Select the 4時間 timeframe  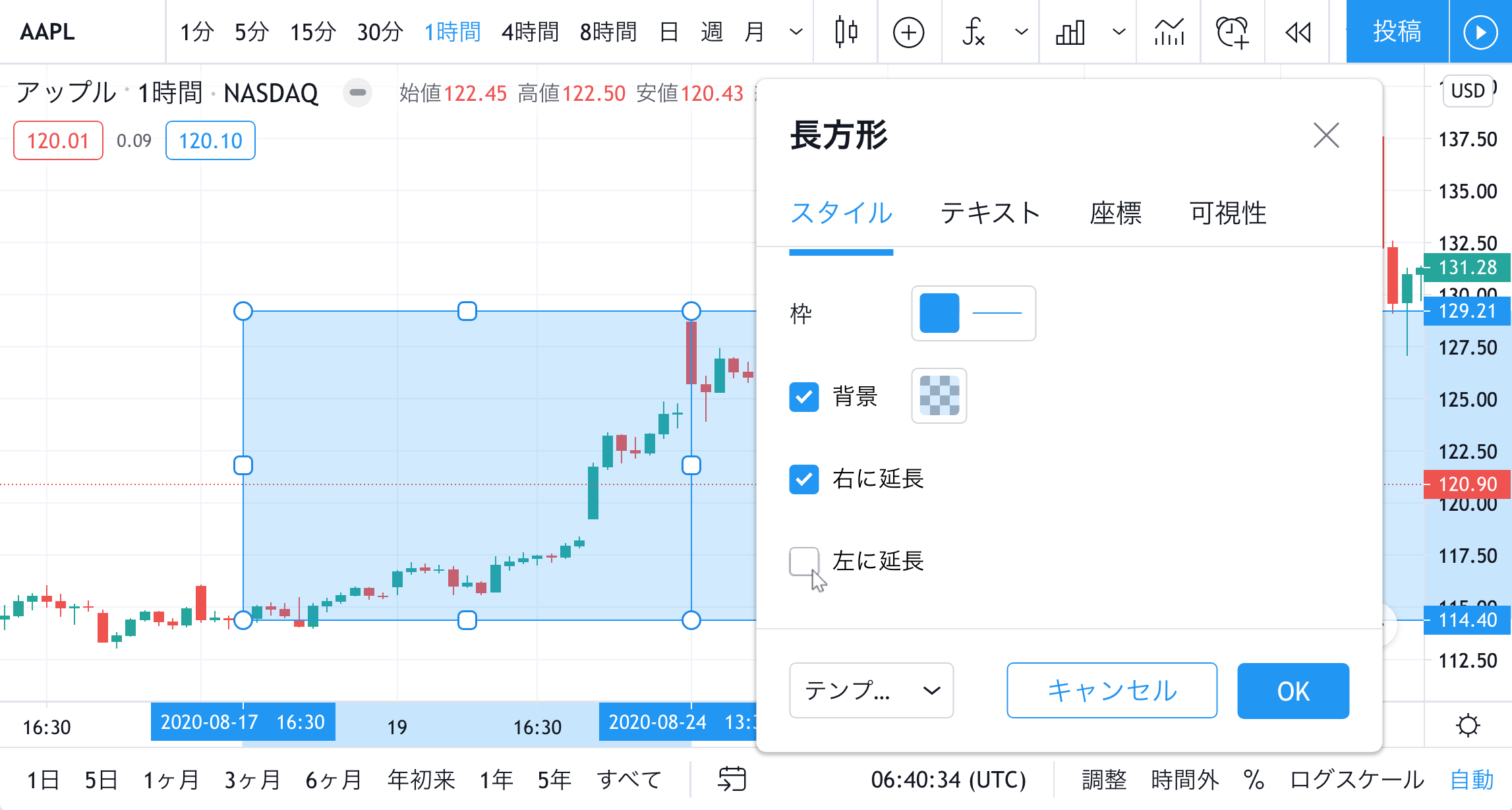529,32
